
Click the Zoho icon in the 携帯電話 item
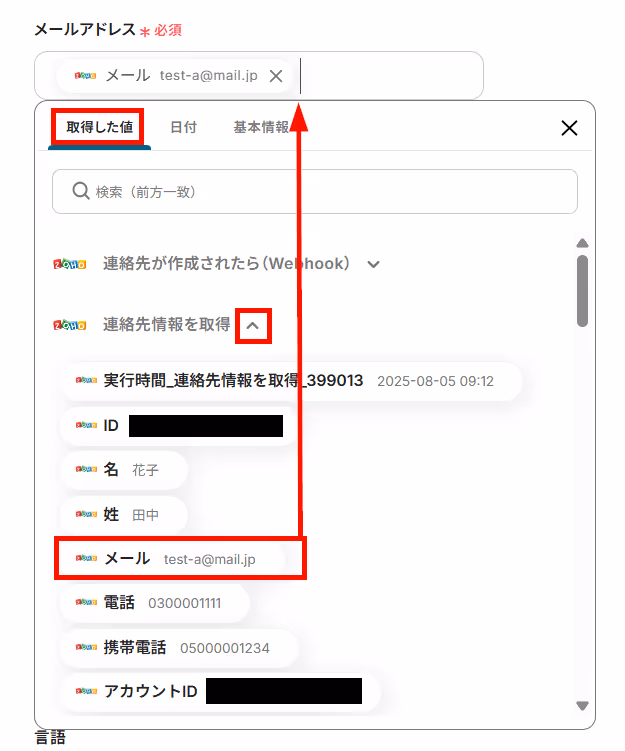(x=86, y=648)
